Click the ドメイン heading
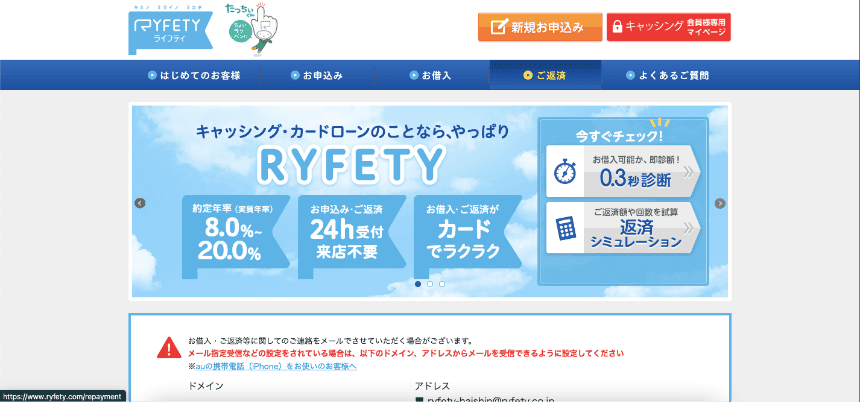The height and width of the screenshot is (402, 860). click(x=206, y=386)
